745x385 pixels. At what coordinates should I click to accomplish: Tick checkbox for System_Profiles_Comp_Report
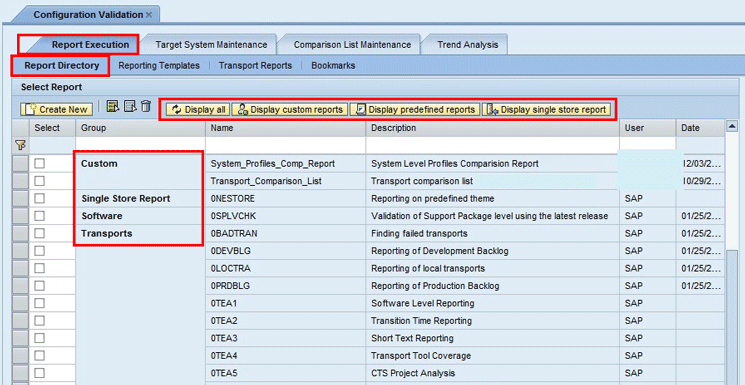coord(39,164)
